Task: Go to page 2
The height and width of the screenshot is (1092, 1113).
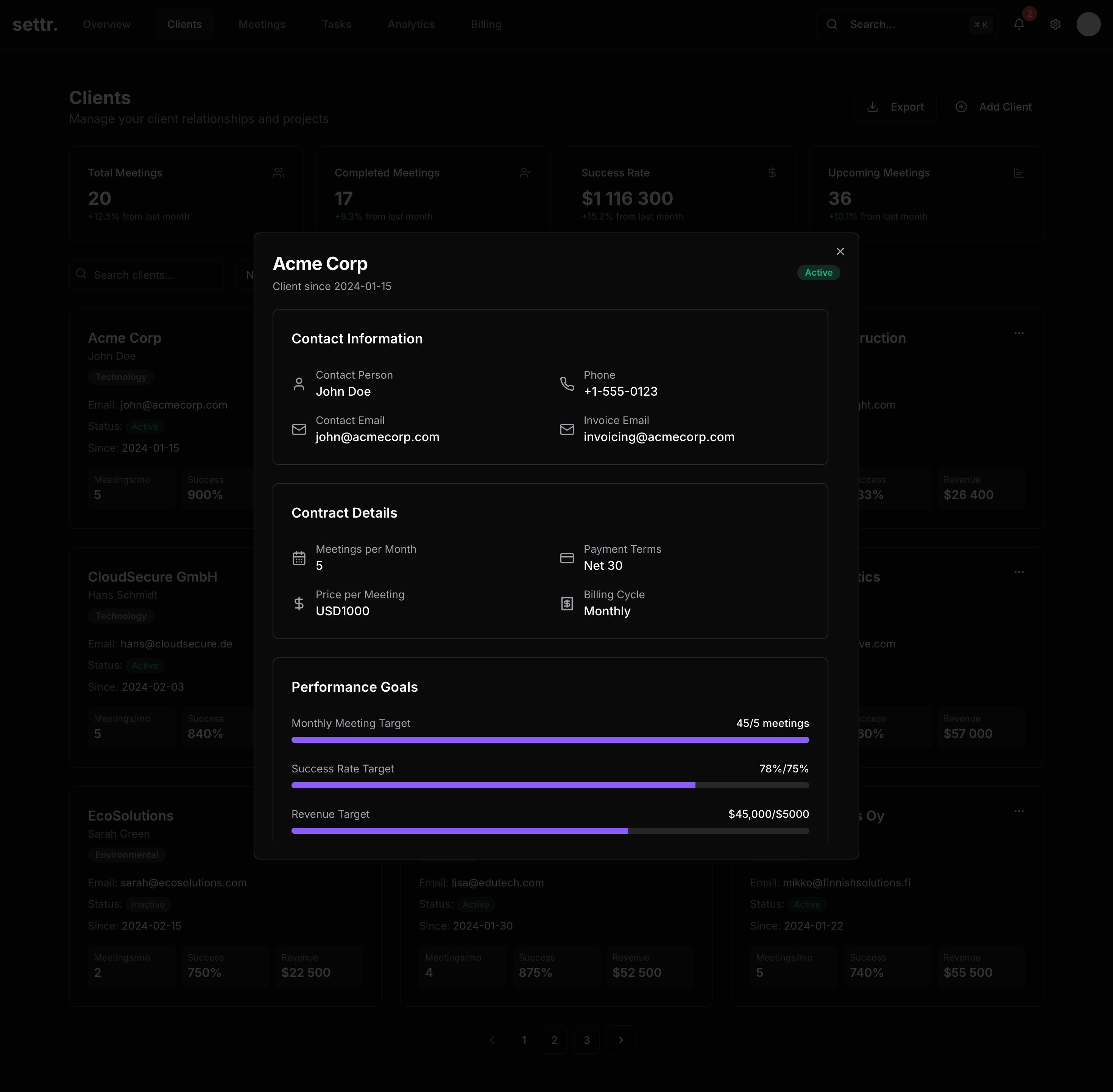Action: [555, 1040]
